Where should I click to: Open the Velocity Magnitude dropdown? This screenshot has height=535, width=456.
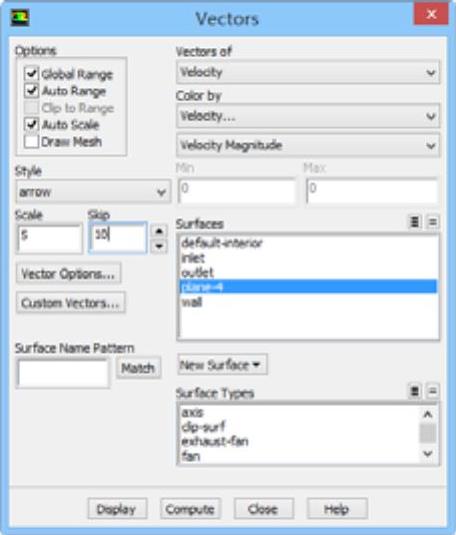(308, 146)
